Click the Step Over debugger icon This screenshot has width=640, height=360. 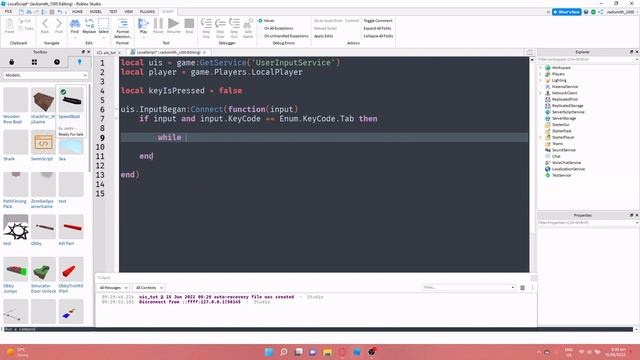coord(220,23)
